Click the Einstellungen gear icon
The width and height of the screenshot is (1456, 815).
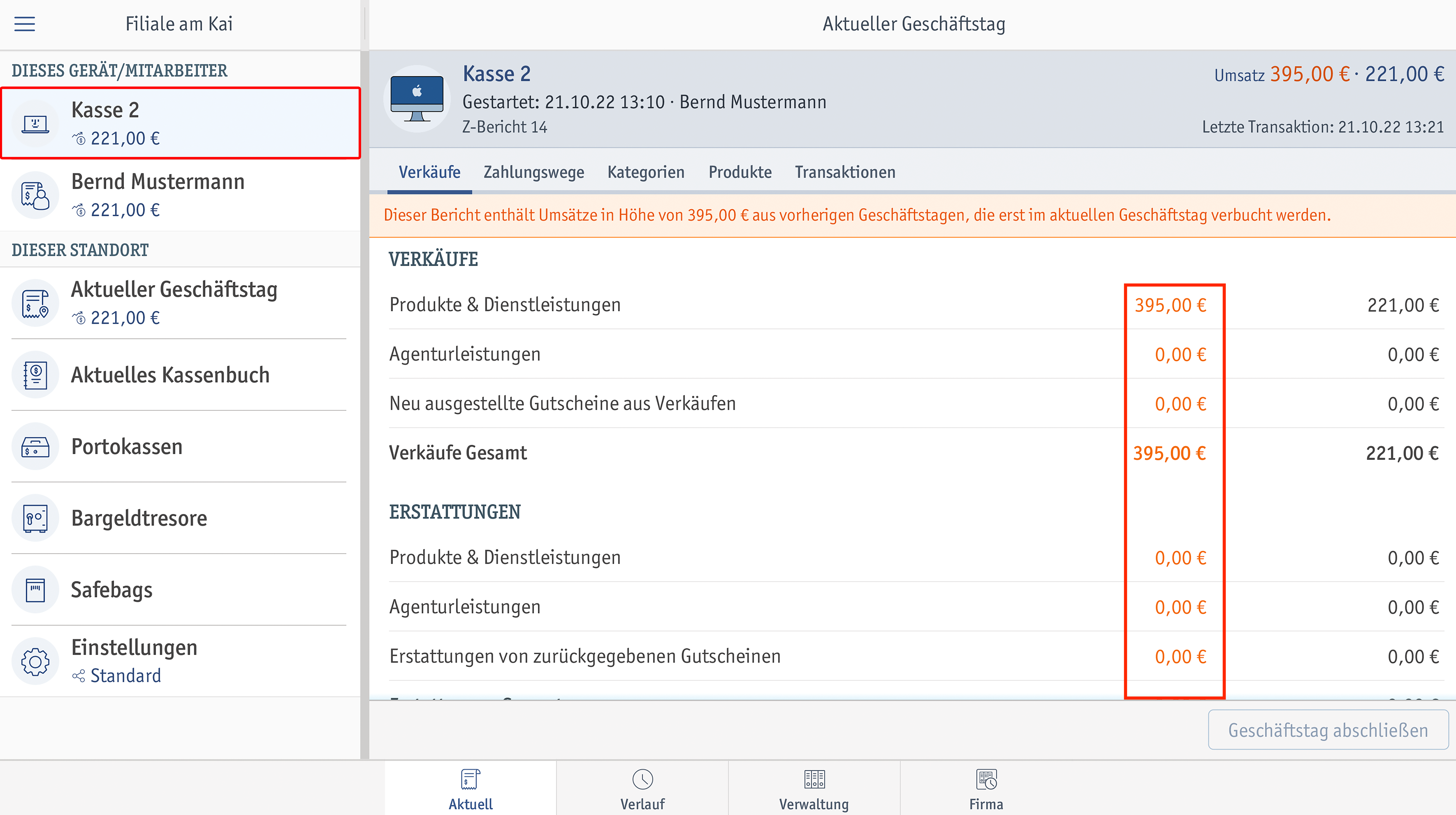tap(35, 661)
